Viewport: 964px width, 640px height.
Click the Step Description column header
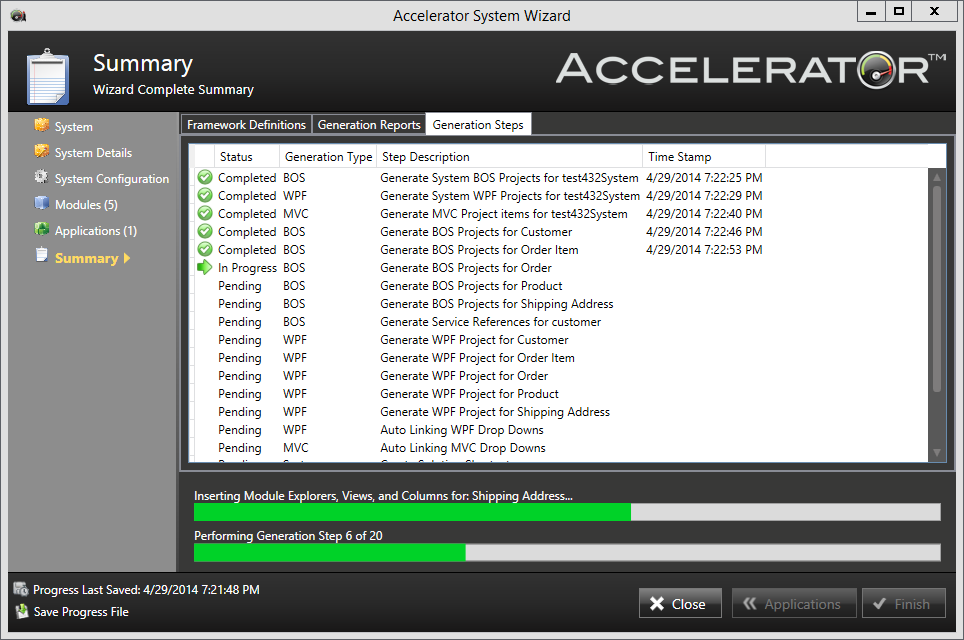tap(510, 157)
